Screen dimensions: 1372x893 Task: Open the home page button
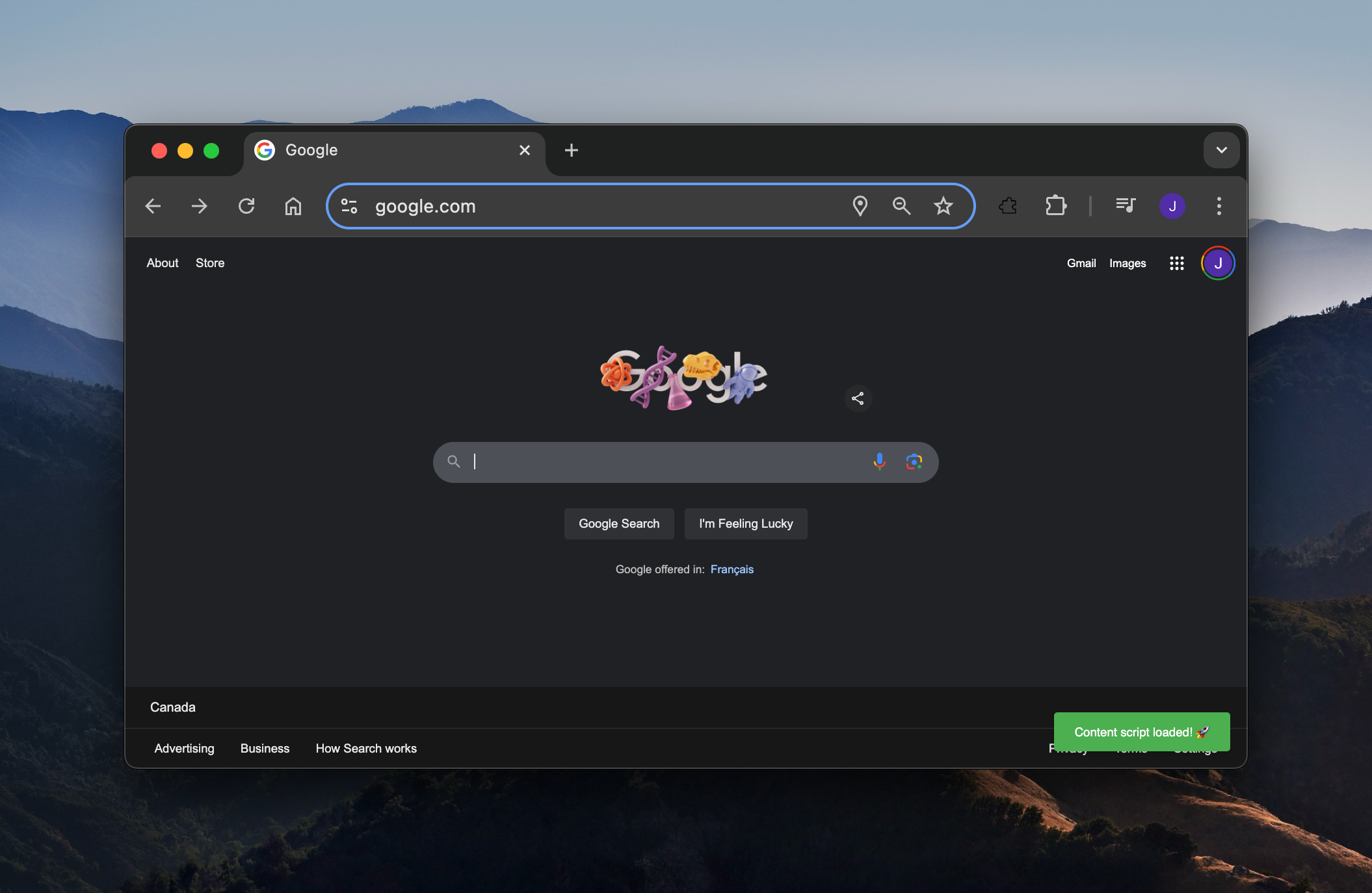point(293,206)
